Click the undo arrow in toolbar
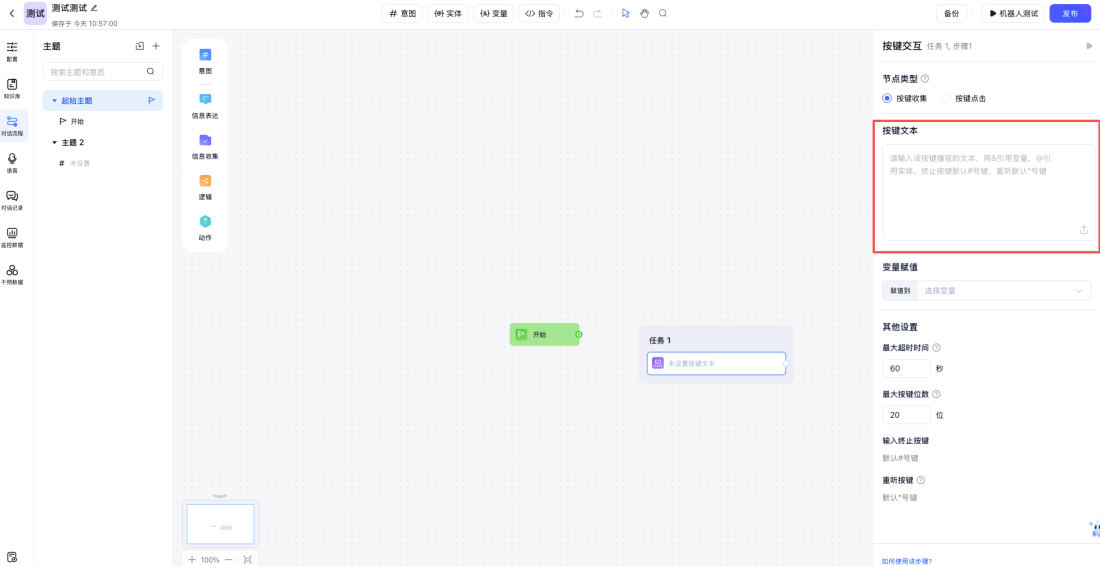 pos(579,13)
